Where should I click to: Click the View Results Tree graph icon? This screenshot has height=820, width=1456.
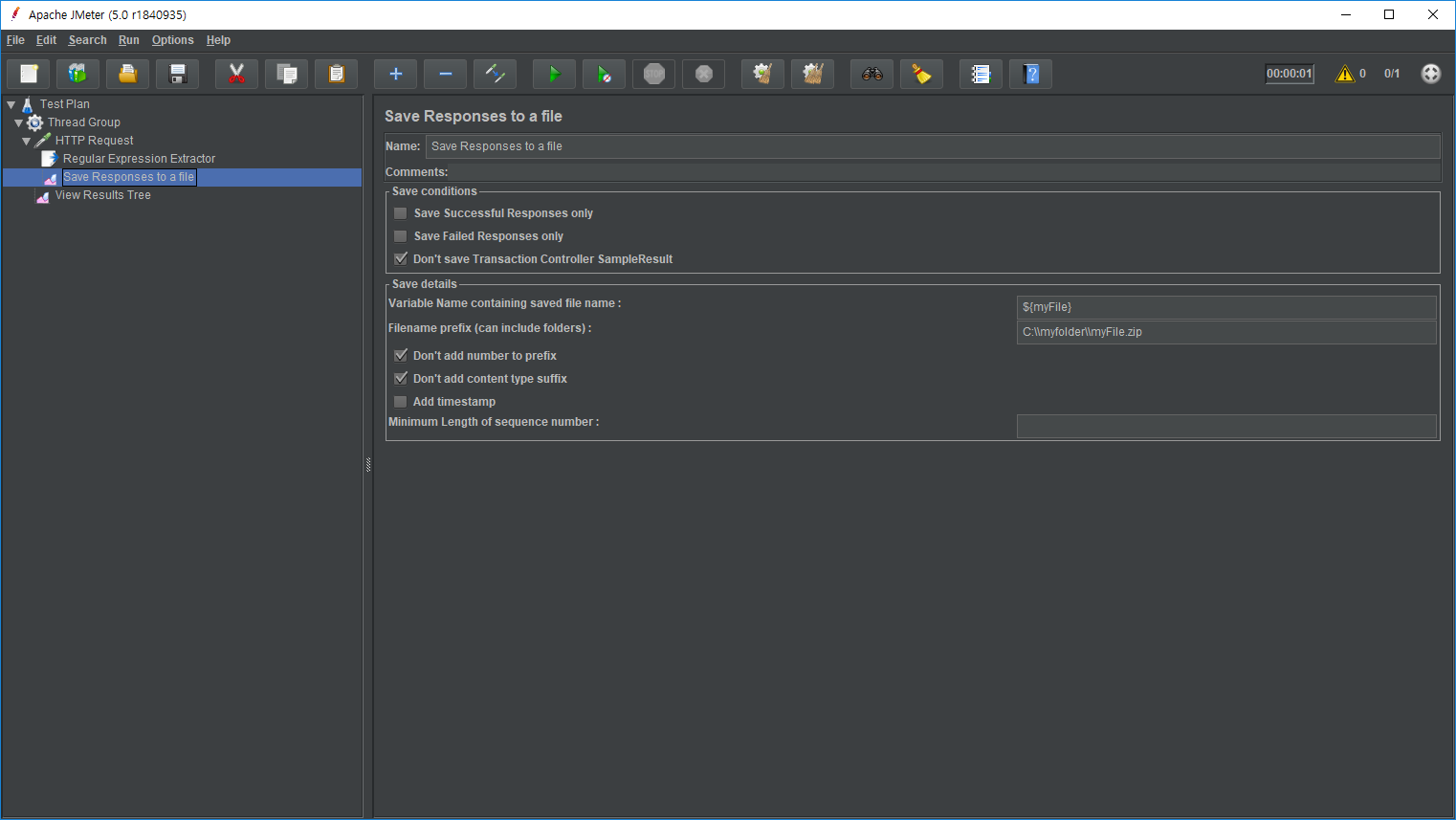pos(43,196)
